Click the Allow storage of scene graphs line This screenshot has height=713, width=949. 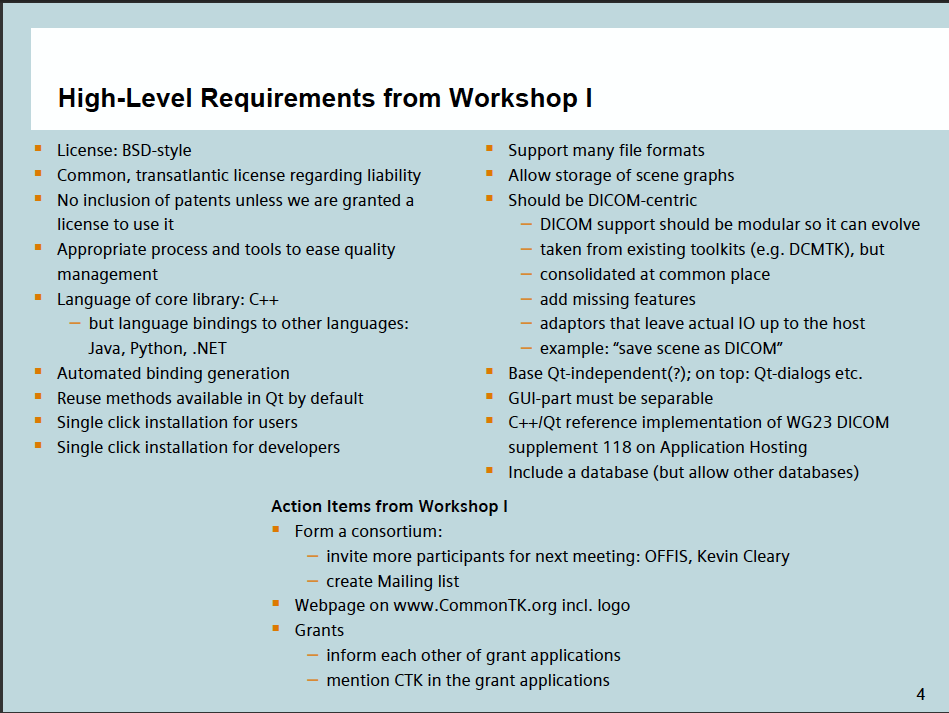(621, 176)
